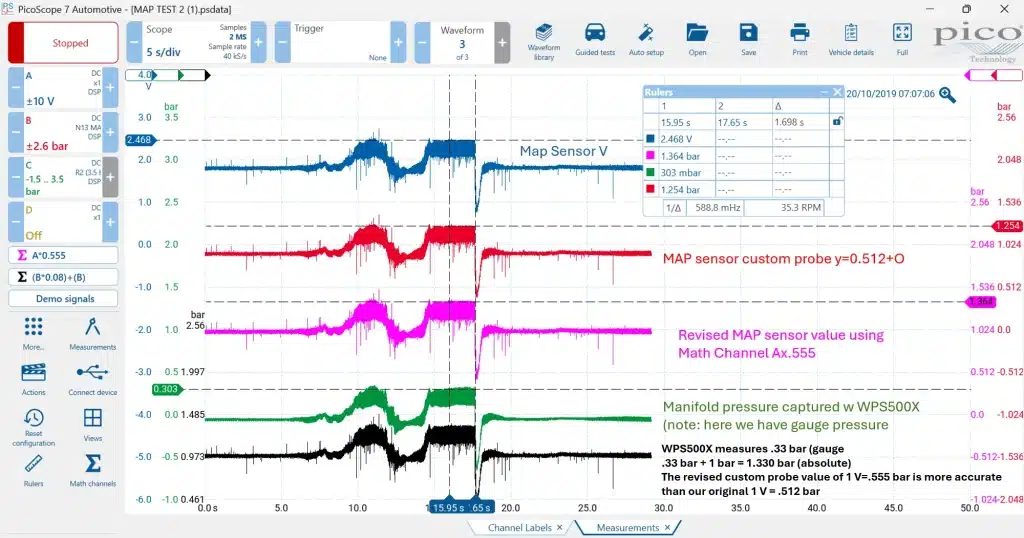Open Measurements compass tool

93,334
